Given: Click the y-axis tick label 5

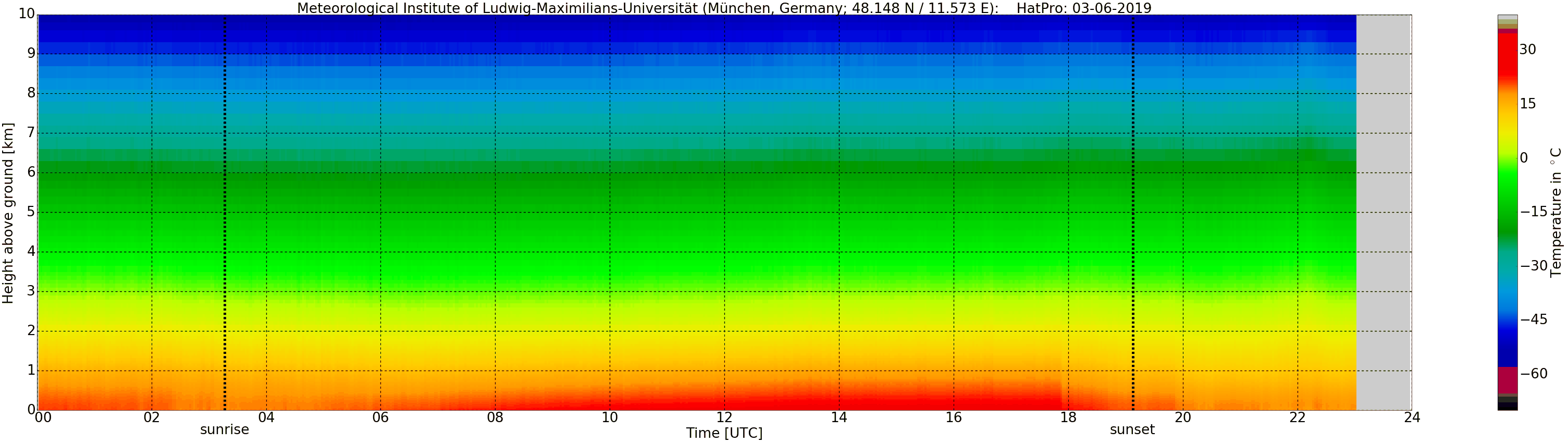Looking at the screenshot, I should 31,212.
